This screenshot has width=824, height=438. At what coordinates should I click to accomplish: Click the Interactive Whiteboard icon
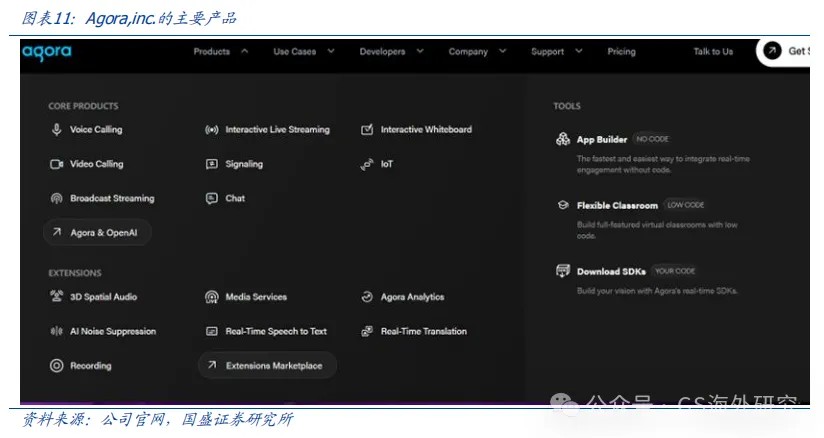(x=367, y=129)
